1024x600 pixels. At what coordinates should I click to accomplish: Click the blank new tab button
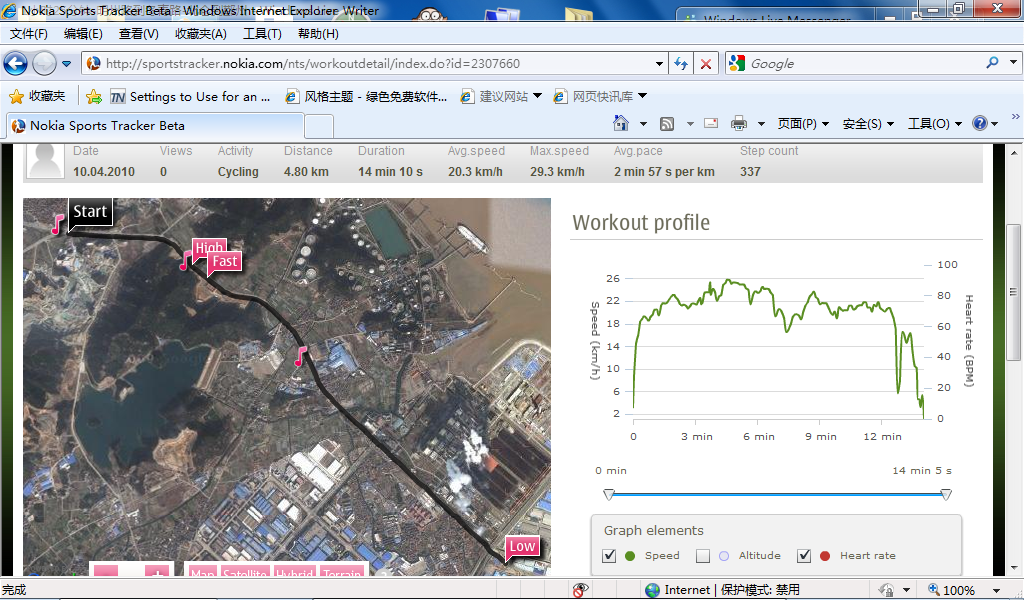319,126
